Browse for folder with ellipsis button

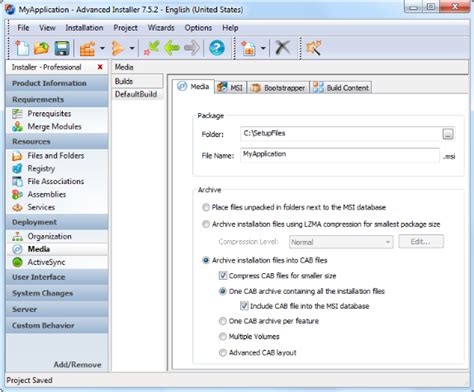tap(448, 134)
